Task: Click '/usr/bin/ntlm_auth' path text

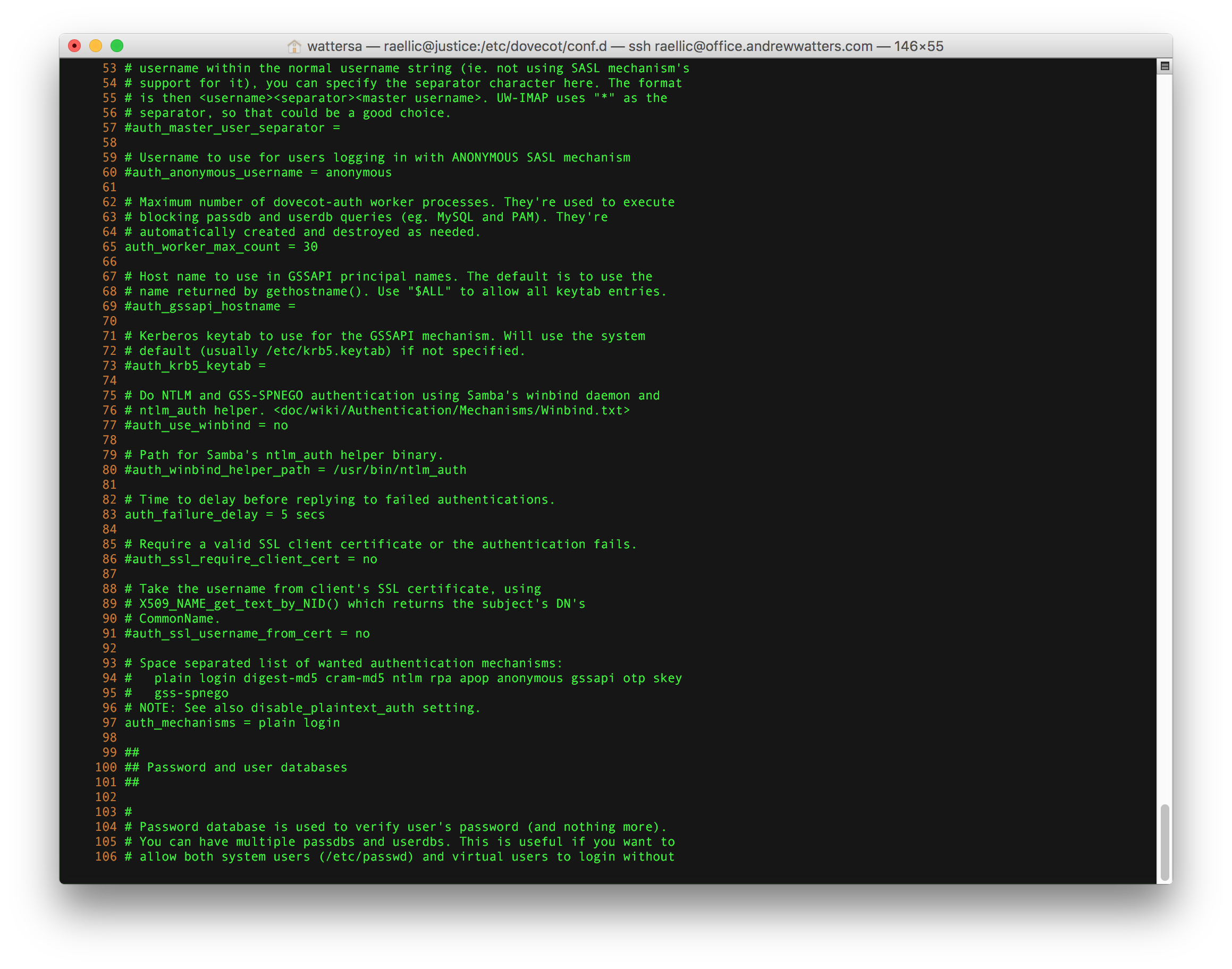Action: [x=400, y=470]
